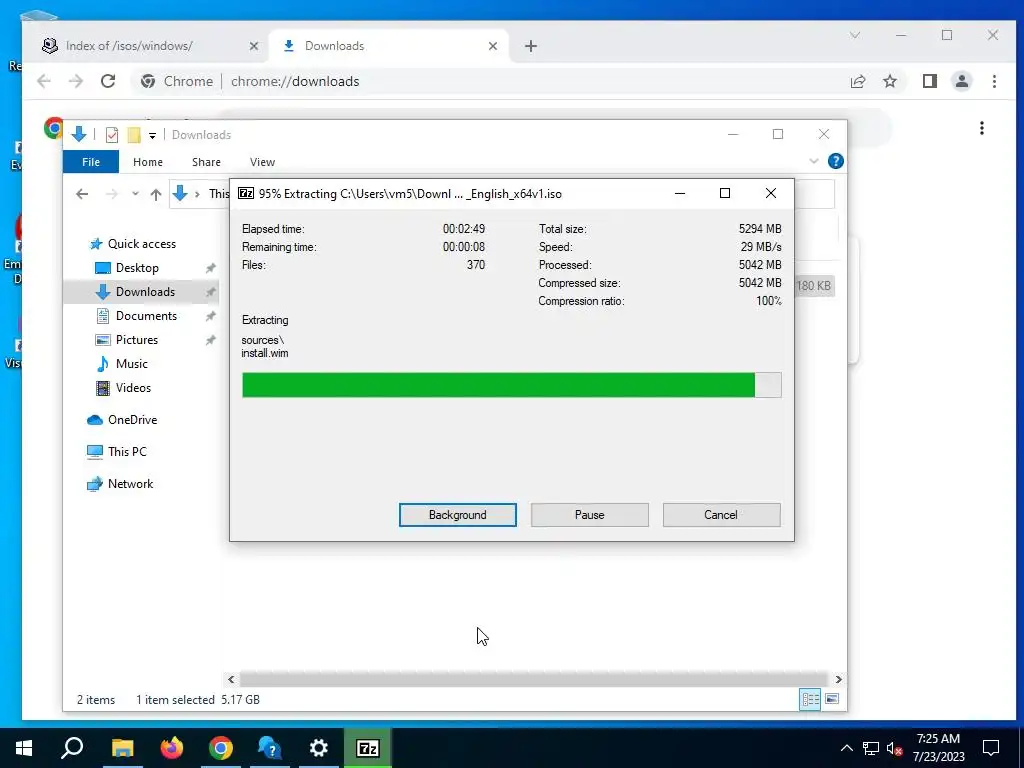Image resolution: width=1024 pixels, height=768 pixels.
Task: Open the Share ribbon tab in Explorer
Action: pos(206,162)
